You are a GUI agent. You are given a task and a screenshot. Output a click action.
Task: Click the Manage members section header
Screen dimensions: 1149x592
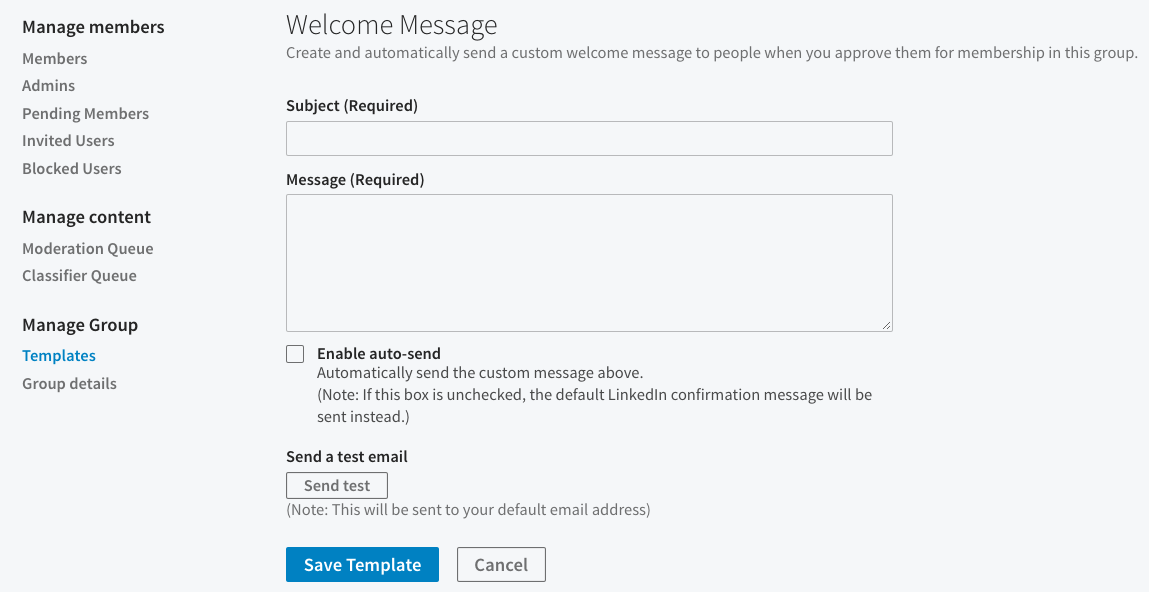point(92,27)
